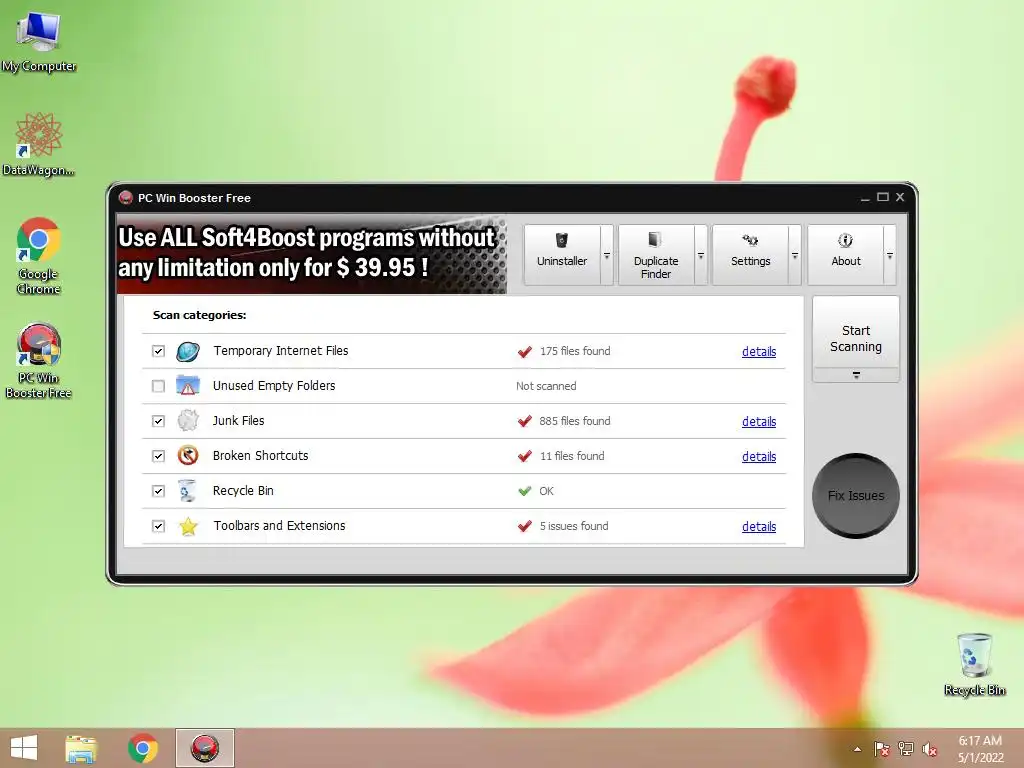
Task: Click the Recycle Bin 'OK' status
Action: [547, 491]
